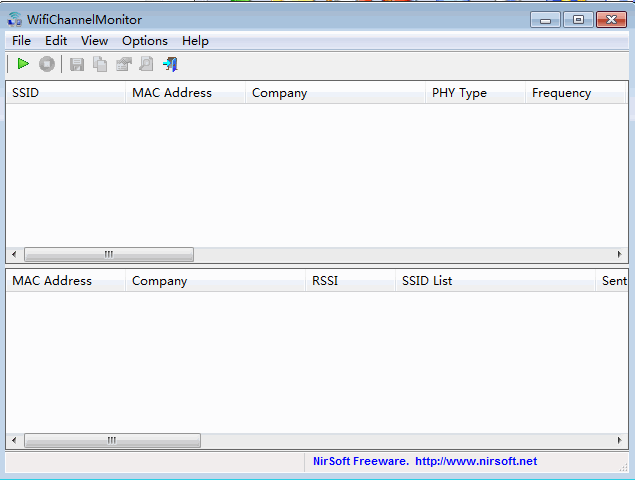
Task: Click upper pane scroll right arrow
Action: (620, 254)
